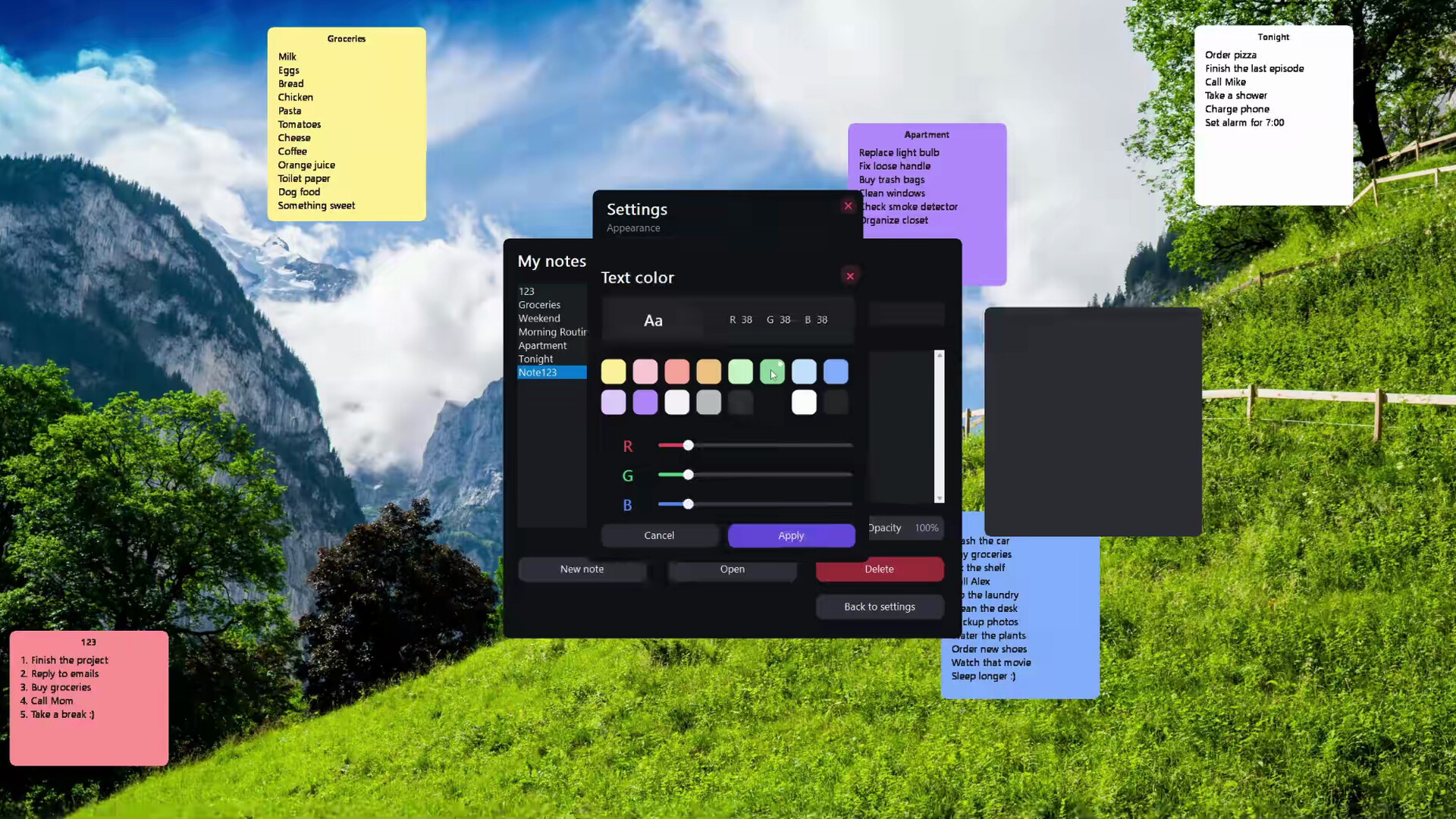Click the pink '123' sticky note title
The image size is (1456, 819).
89,642
